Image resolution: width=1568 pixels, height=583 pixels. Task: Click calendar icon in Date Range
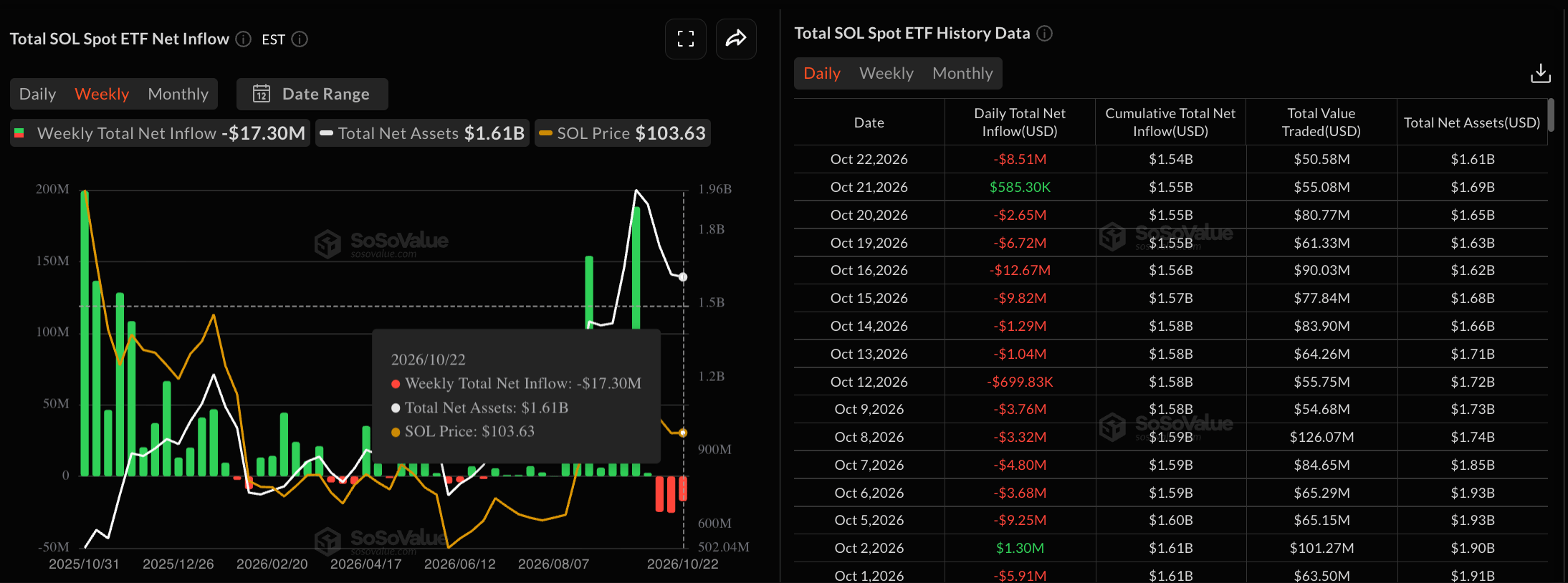(262, 94)
